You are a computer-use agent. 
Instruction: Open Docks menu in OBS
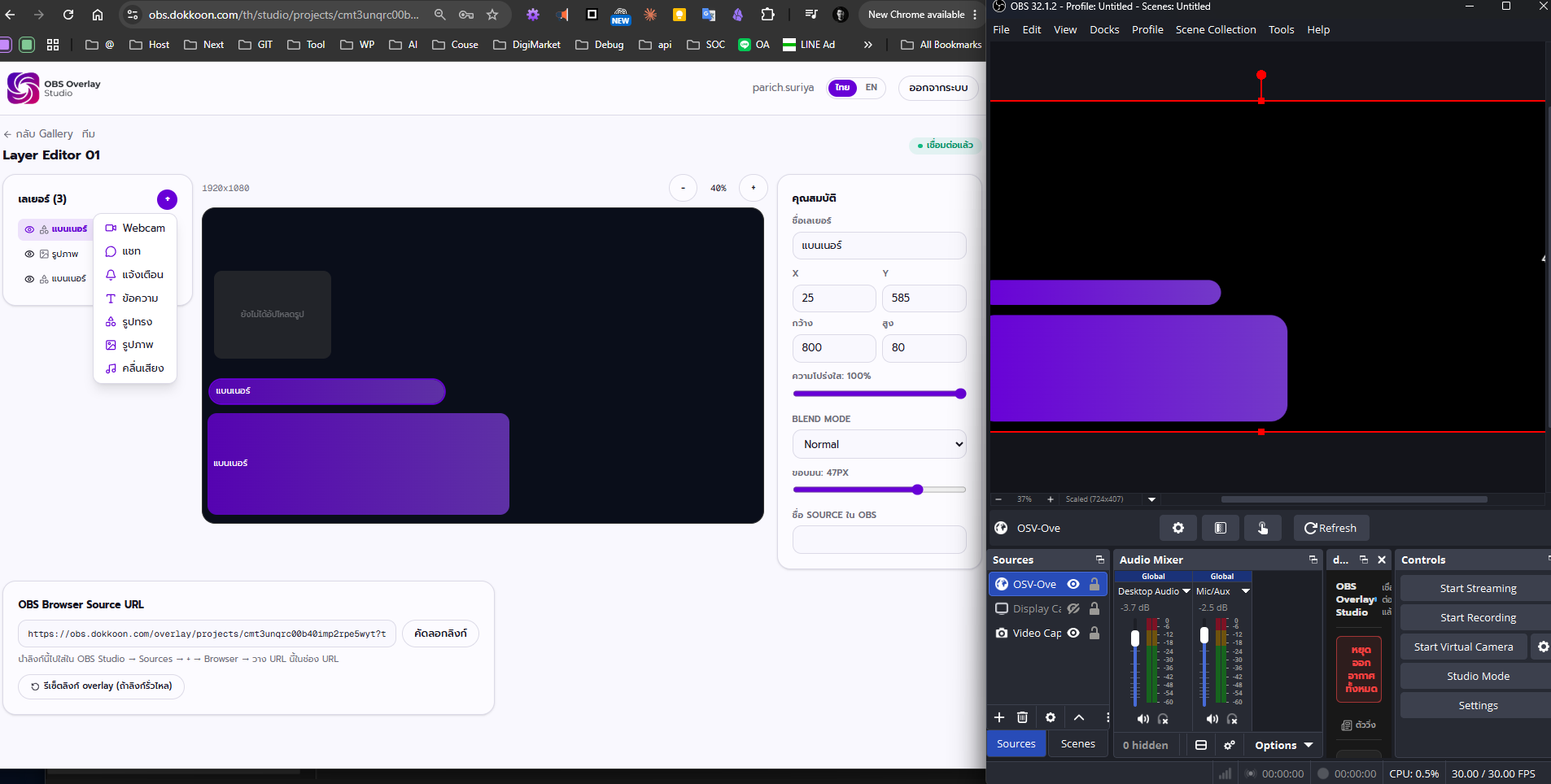[x=1104, y=29]
